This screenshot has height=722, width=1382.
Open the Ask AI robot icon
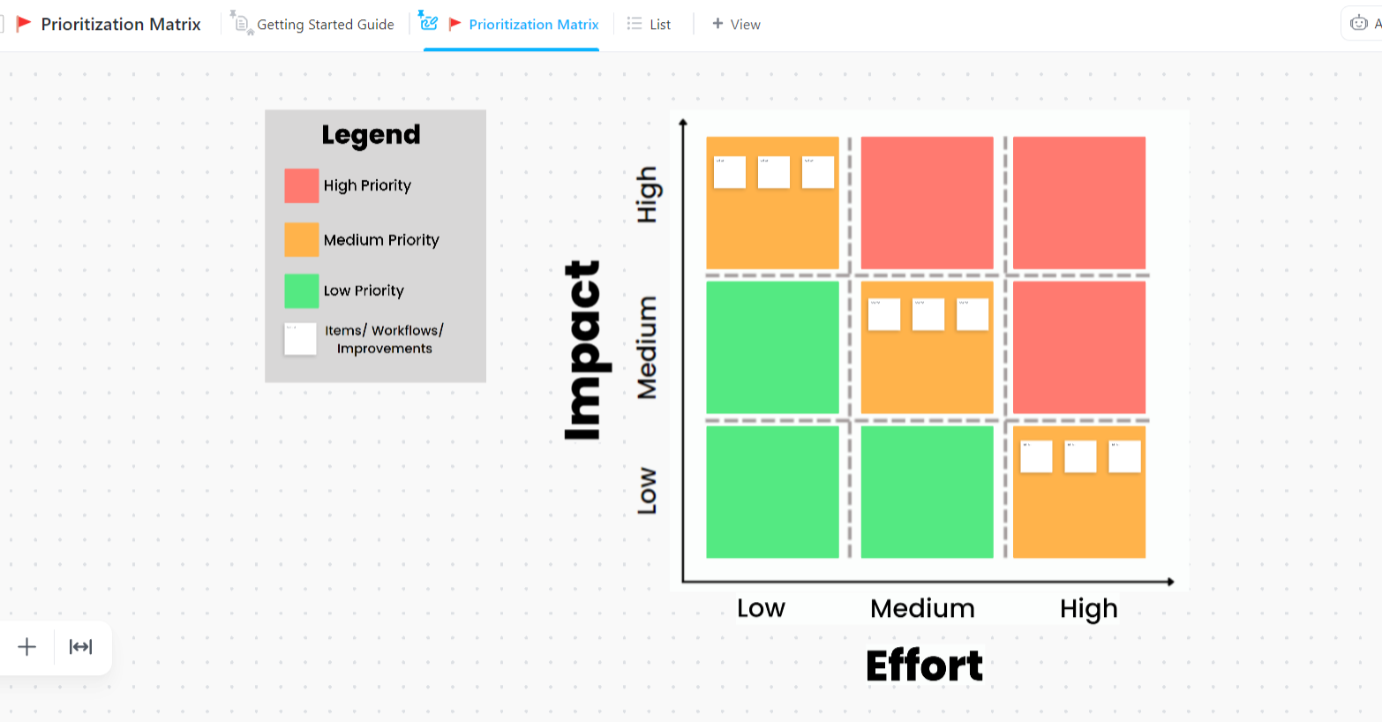tap(1360, 22)
